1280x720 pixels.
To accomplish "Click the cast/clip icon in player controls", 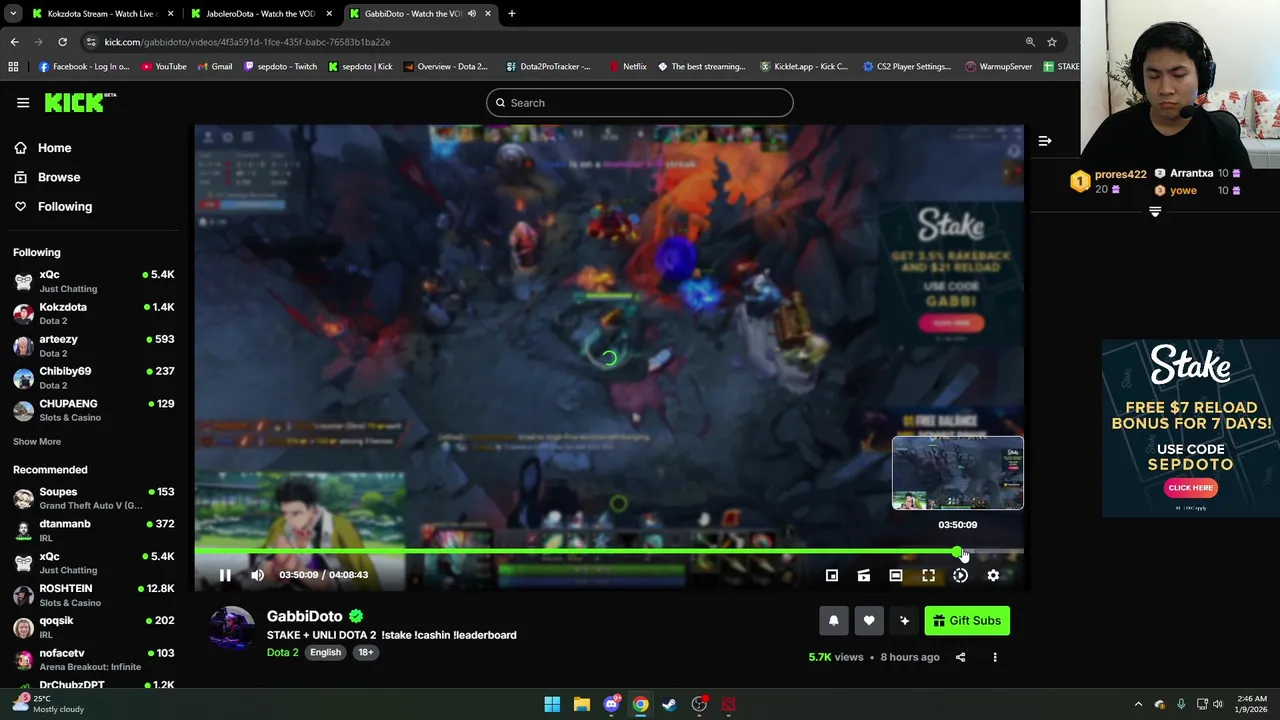I will pyautogui.click(x=864, y=575).
